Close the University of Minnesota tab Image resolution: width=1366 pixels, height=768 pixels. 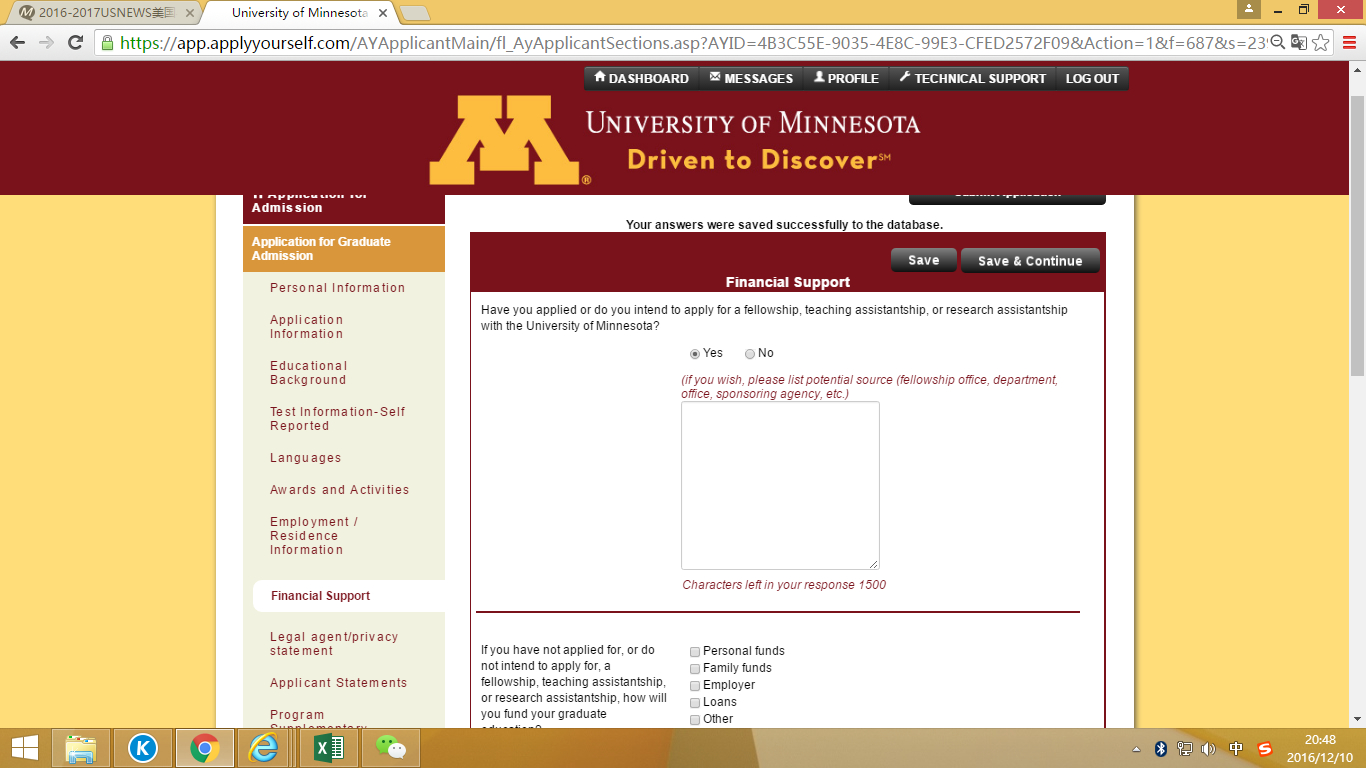pyautogui.click(x=383, y=13)
